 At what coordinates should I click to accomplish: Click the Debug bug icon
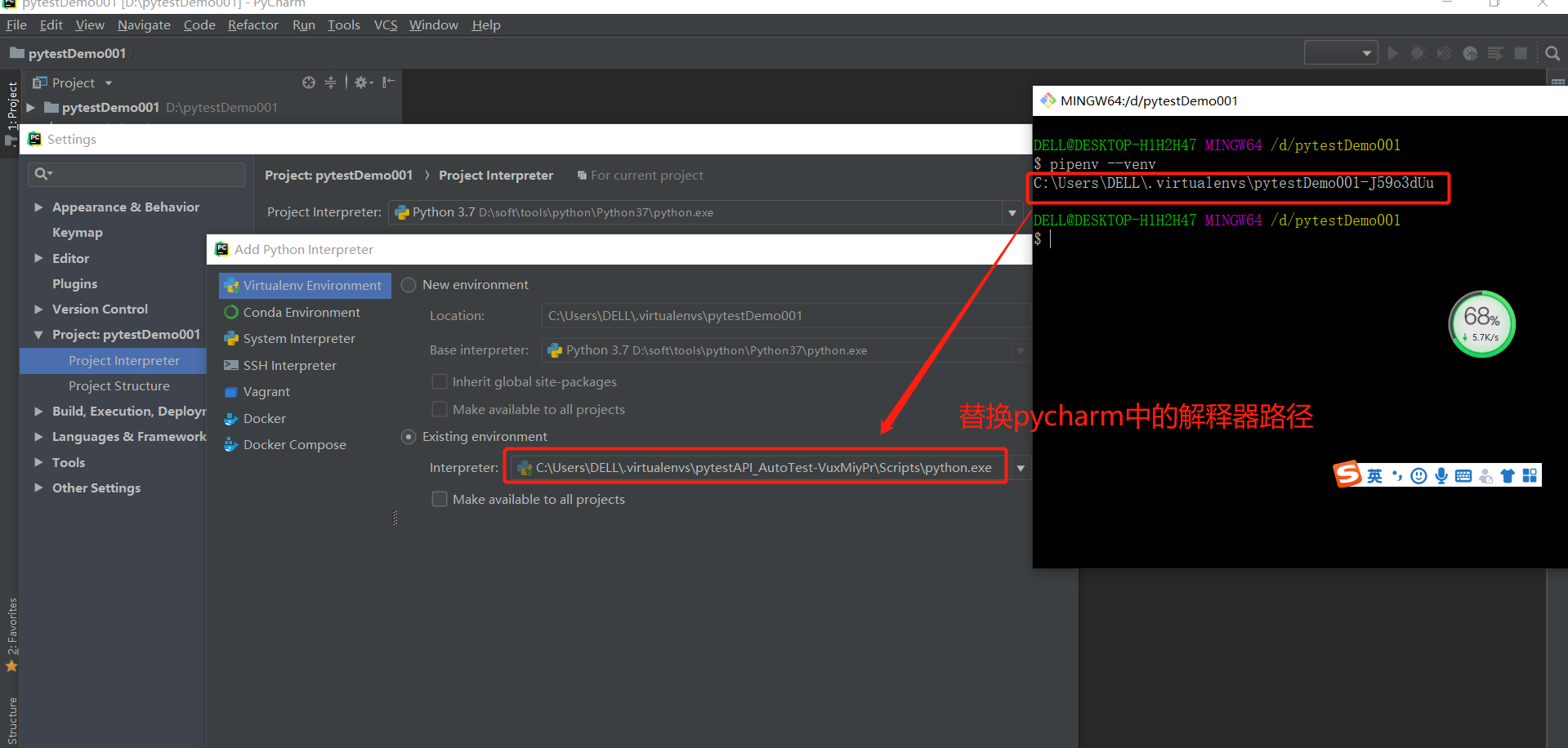click(x=1418, y=53)
